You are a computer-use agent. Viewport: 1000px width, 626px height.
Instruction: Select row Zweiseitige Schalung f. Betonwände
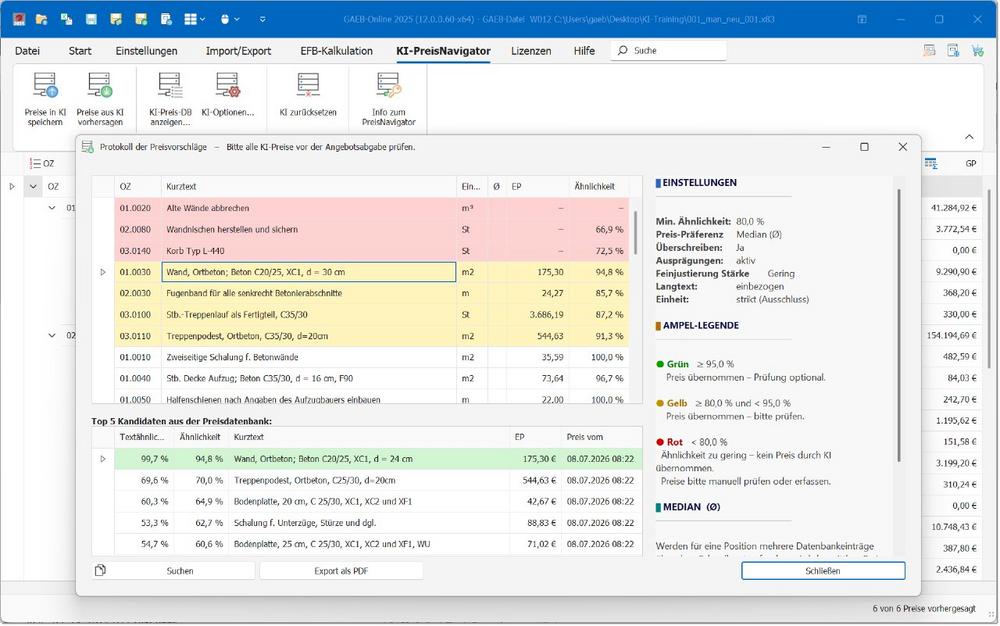(x=372, y=357)
